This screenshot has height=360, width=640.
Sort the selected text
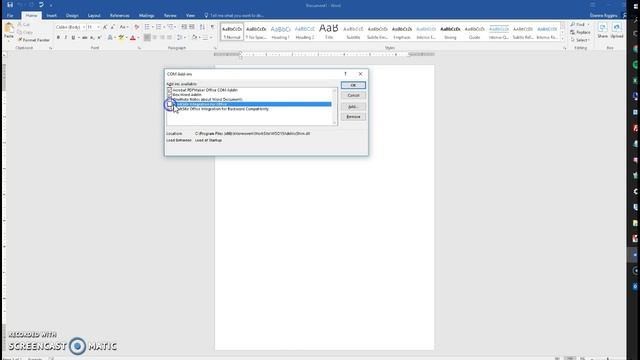(202, 27)
